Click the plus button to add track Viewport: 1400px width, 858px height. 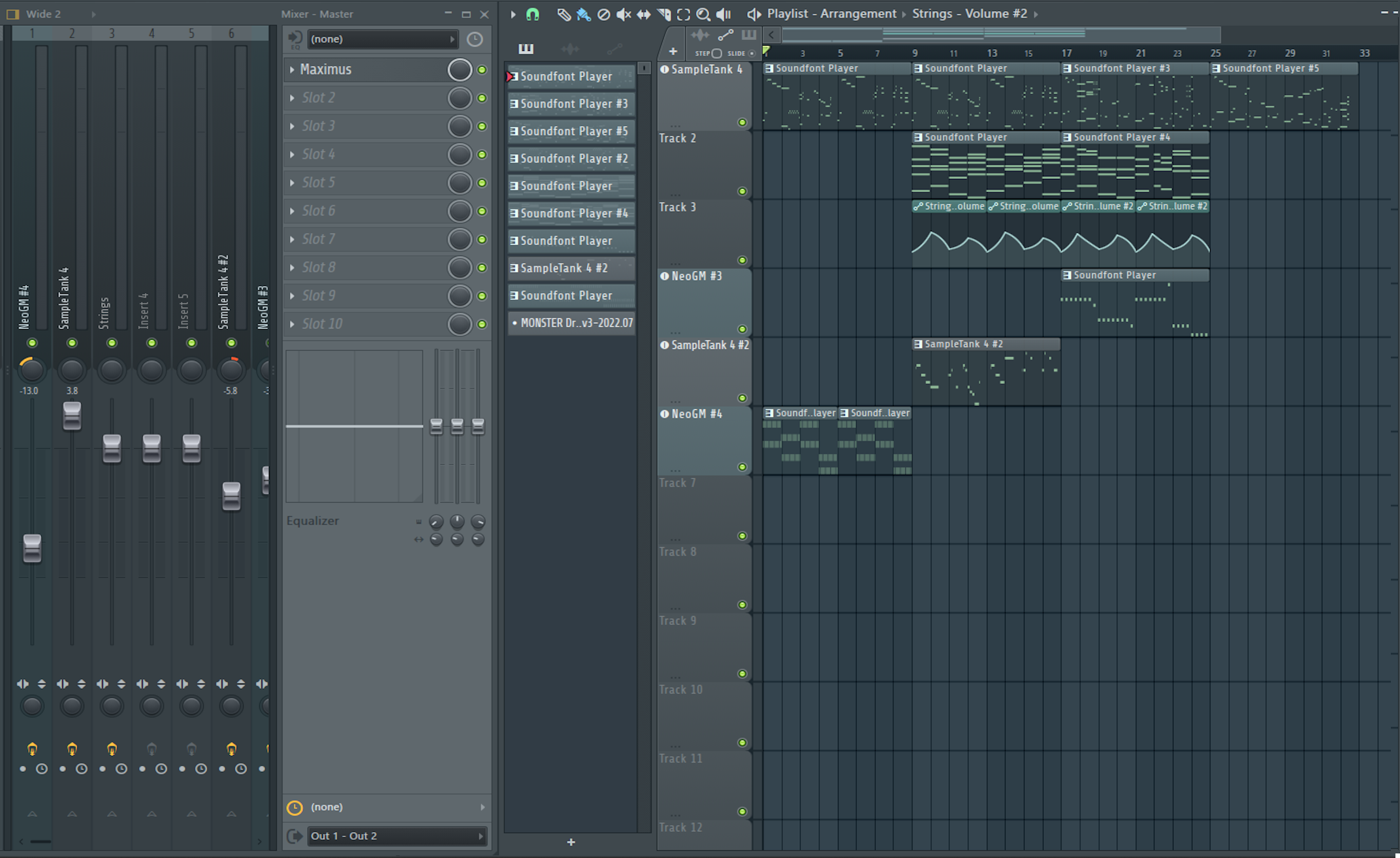click(x=673, y=52)
